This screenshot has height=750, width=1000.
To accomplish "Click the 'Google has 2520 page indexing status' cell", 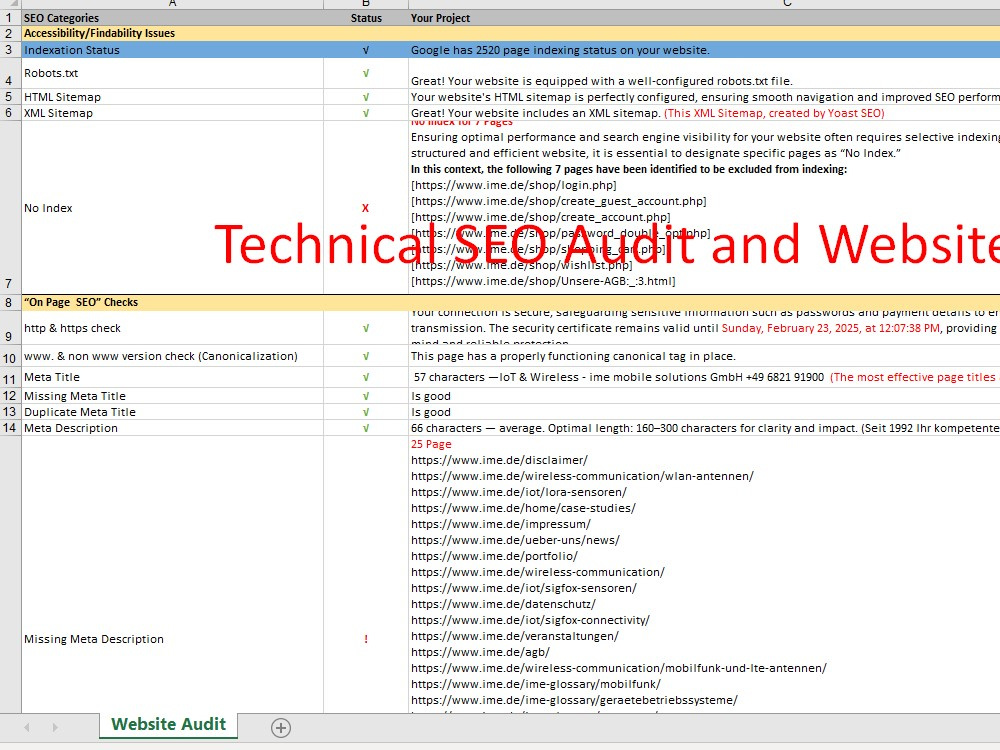I will 704,50.
